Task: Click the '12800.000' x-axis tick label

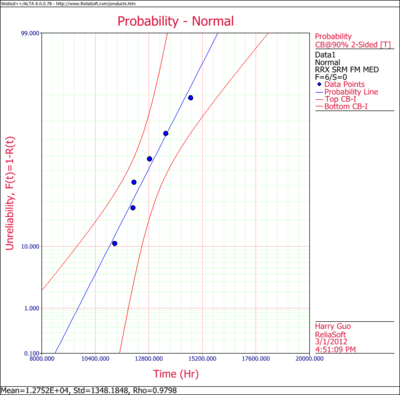Action: [x=149, y=359]
